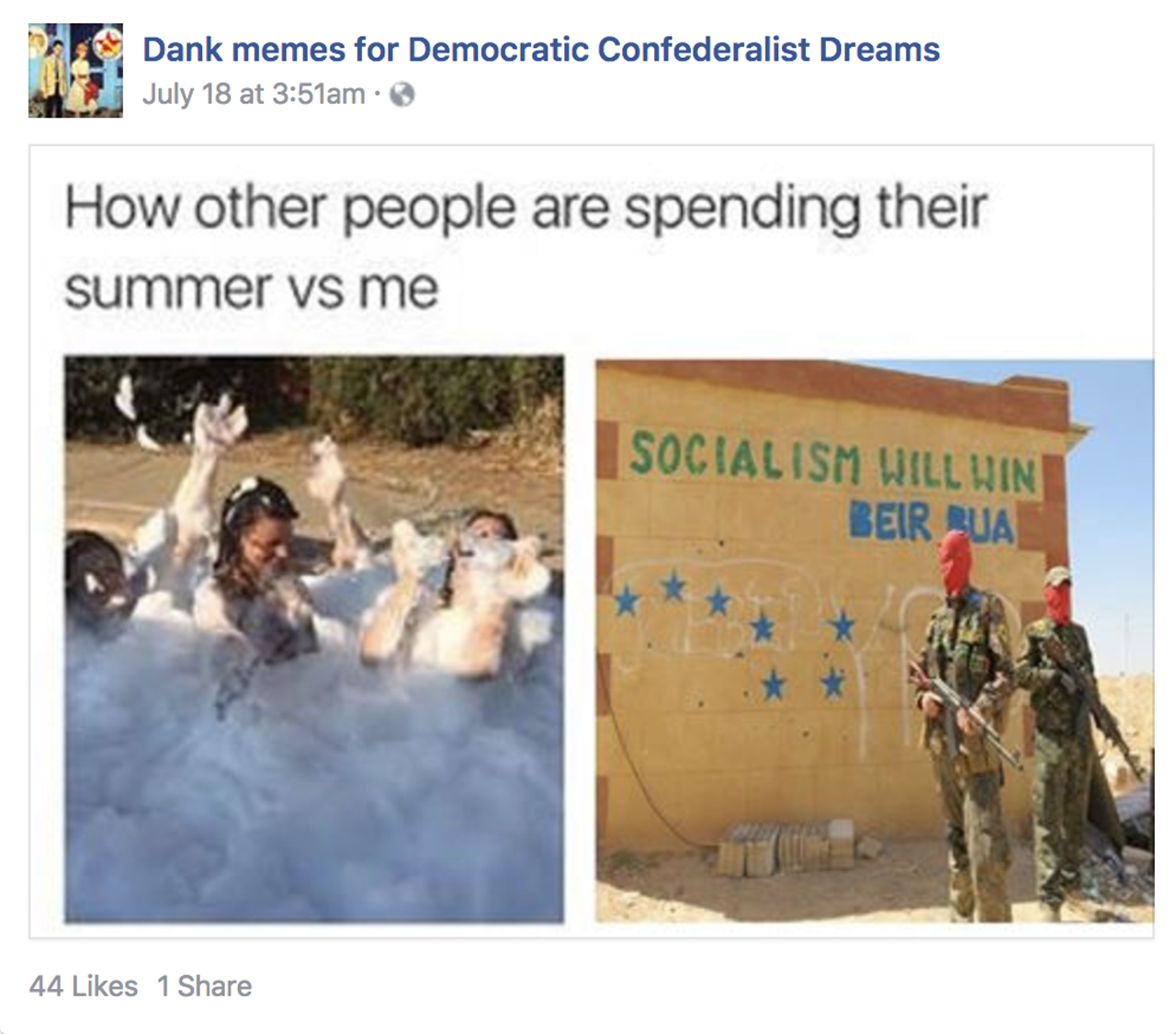Click the green SOCIALISM WILL WIN graffiti
The width and height of the screenshot is (1176, 1034).
tap(833, 462)
